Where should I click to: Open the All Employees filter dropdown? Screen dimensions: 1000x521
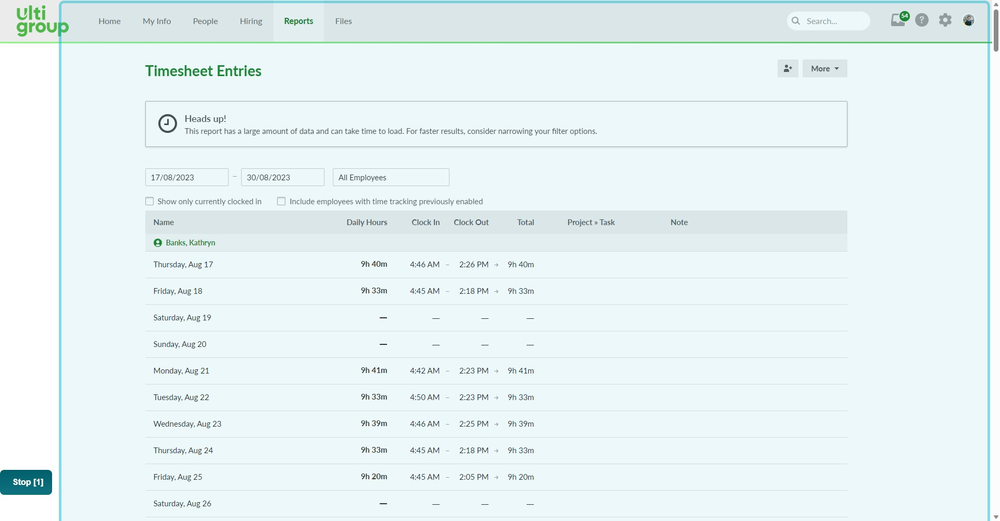(390, 177)
